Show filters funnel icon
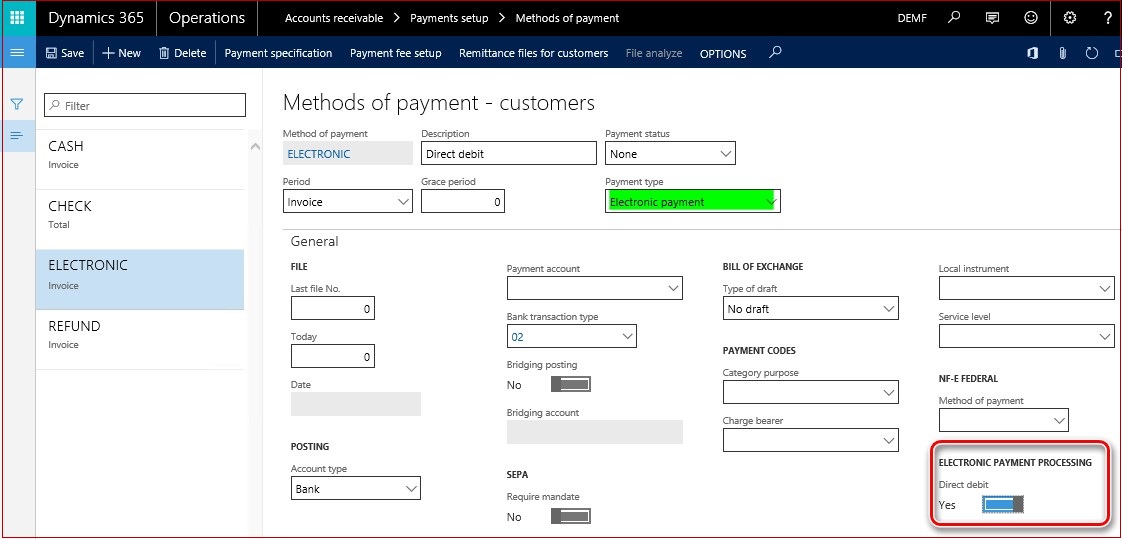Image resolution: width=1122 pixels, height=539 pixels. click(18, 105)
